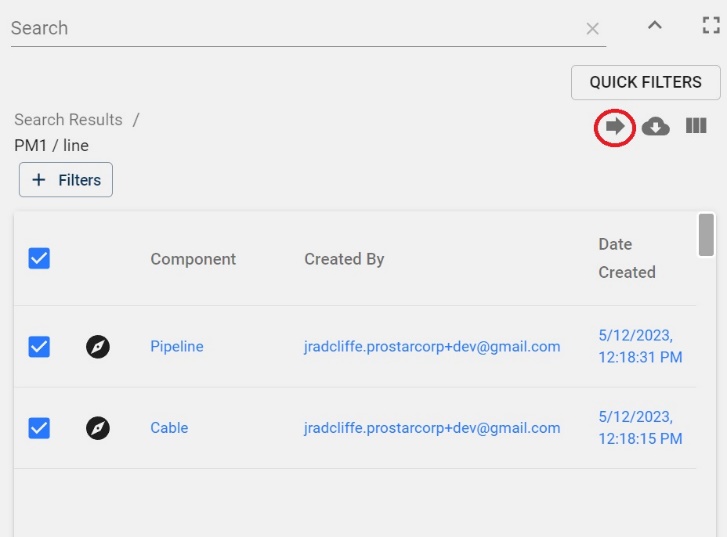Uncheck the Pipeline row checkbox
This screenshot has width=727, height=537.
pyautogui.click(x=39, y=347)
